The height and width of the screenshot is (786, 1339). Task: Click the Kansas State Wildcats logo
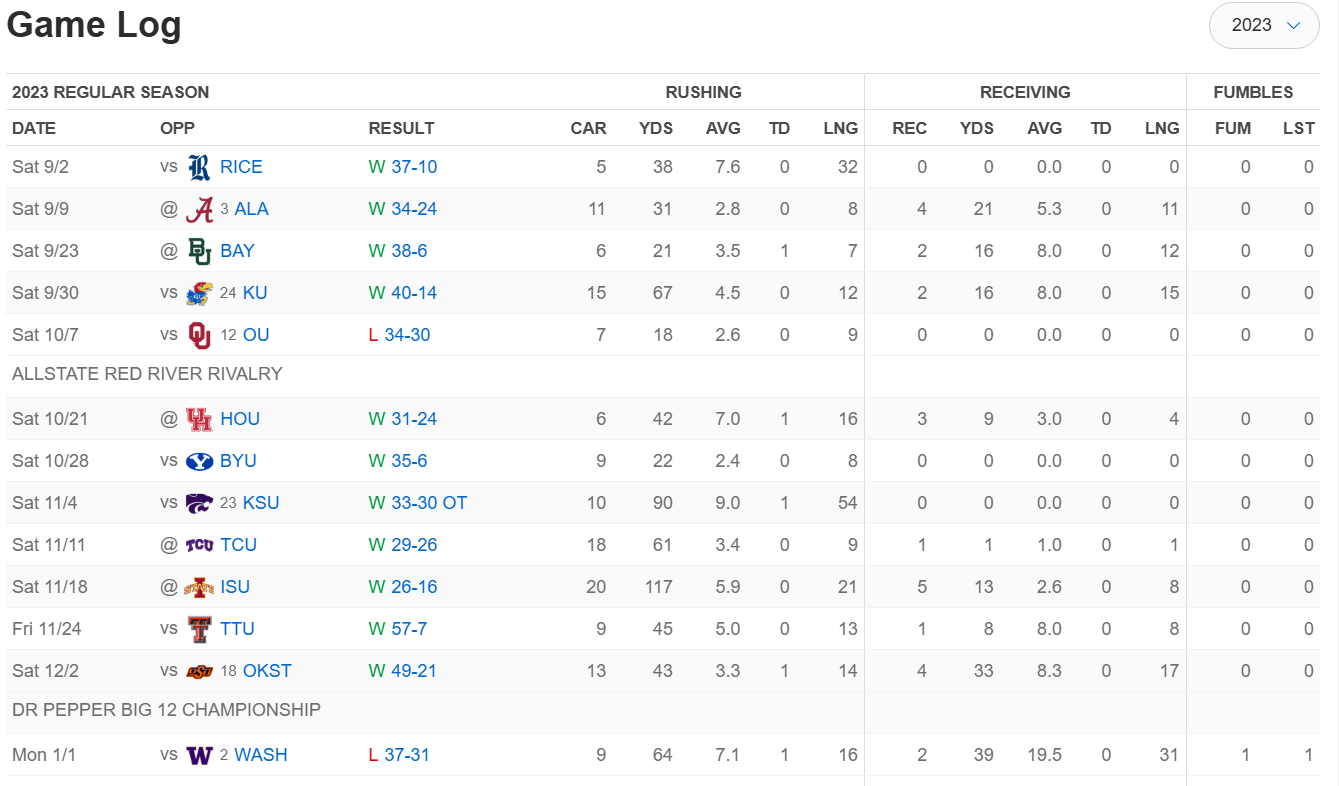pyautogui.click(x=199, y=503)
